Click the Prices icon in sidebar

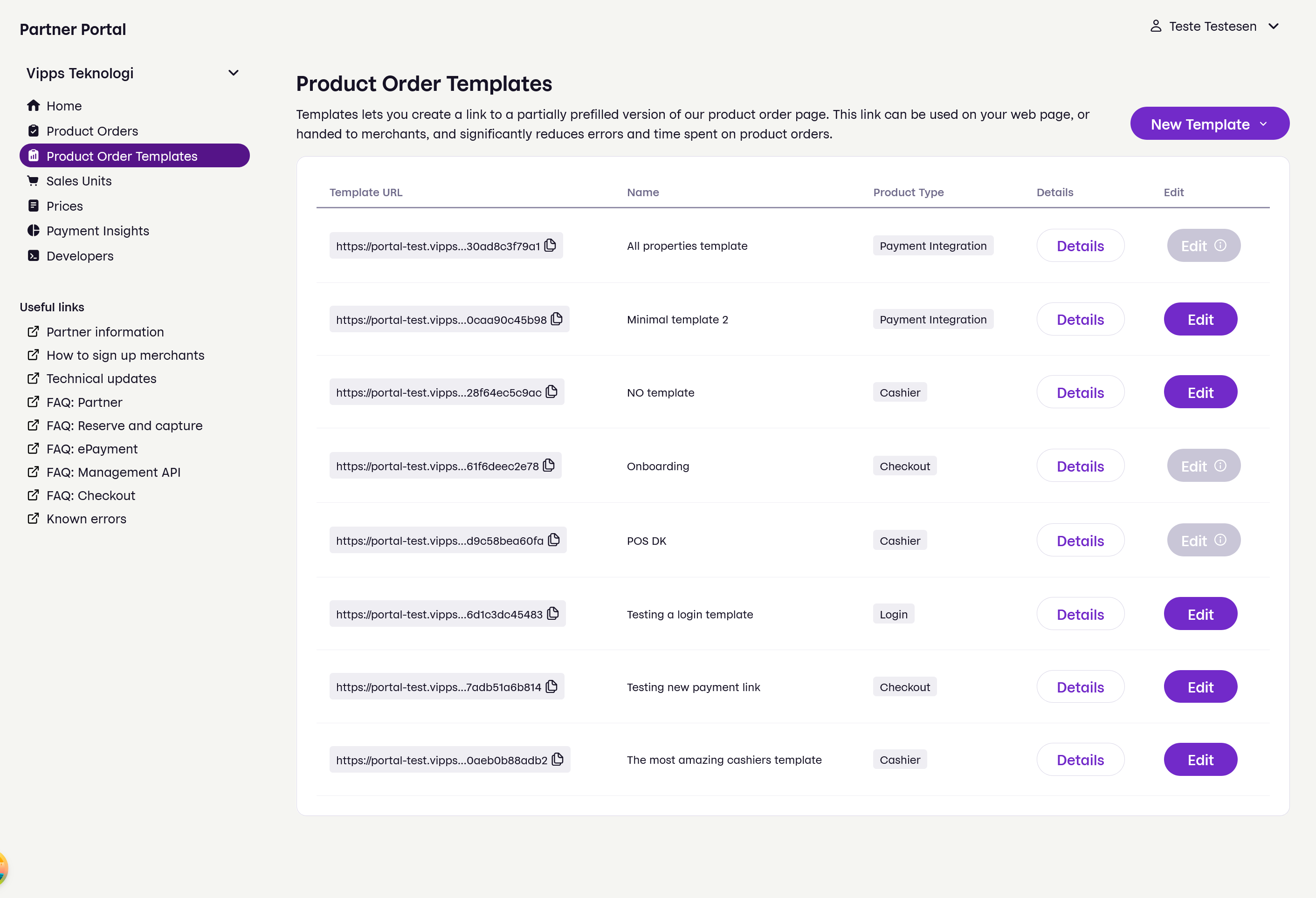[34, 206]
